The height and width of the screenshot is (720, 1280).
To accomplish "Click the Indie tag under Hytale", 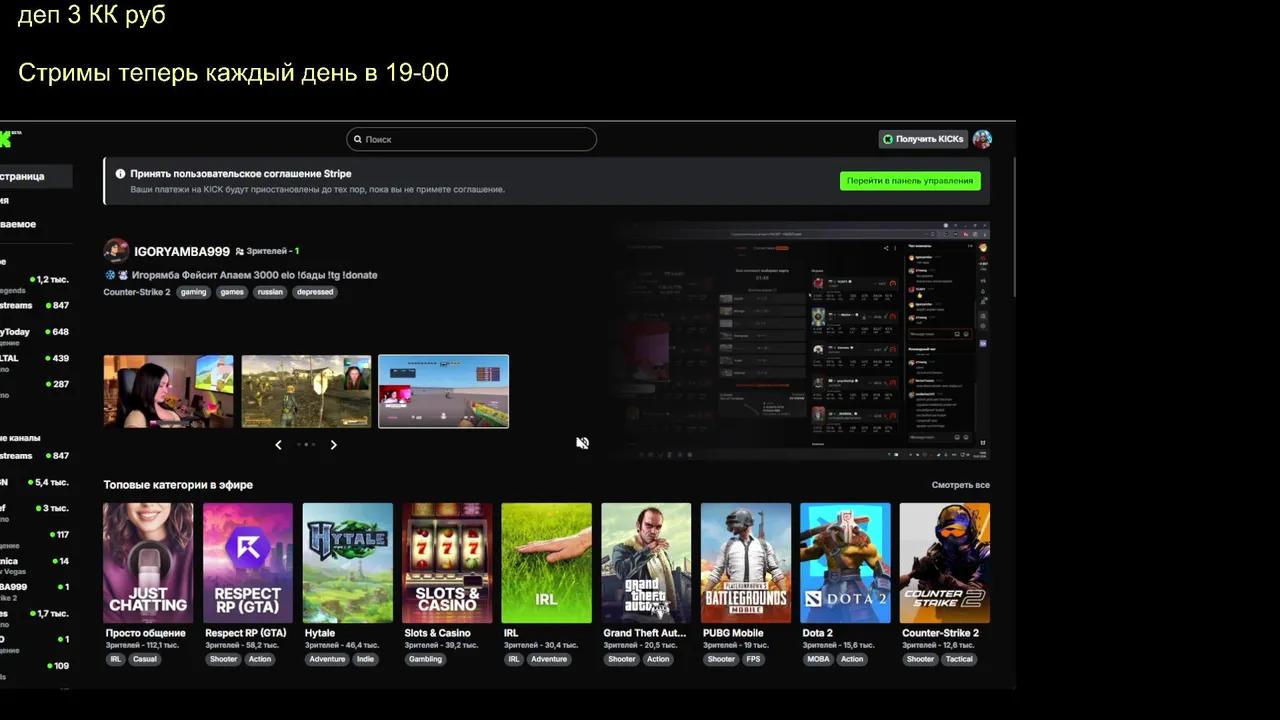I will [365, 659].
